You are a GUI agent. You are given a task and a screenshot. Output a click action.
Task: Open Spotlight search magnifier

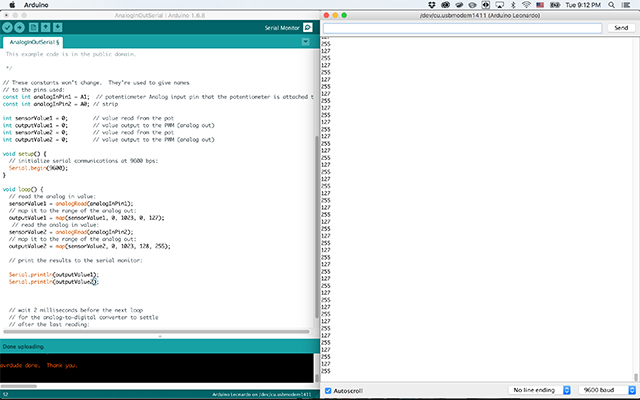coord(611,5)
